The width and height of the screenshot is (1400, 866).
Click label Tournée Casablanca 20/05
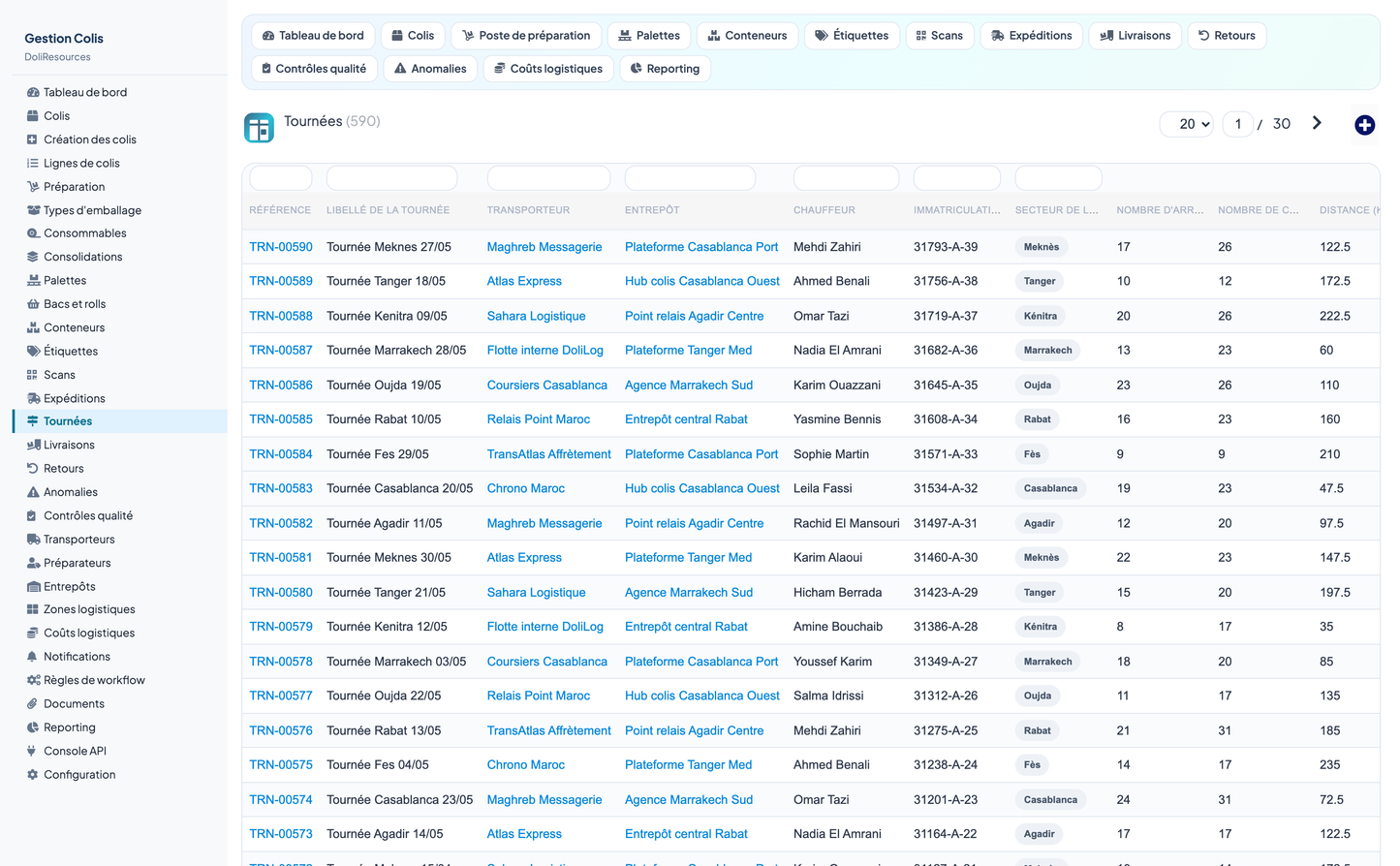(399, 488)
